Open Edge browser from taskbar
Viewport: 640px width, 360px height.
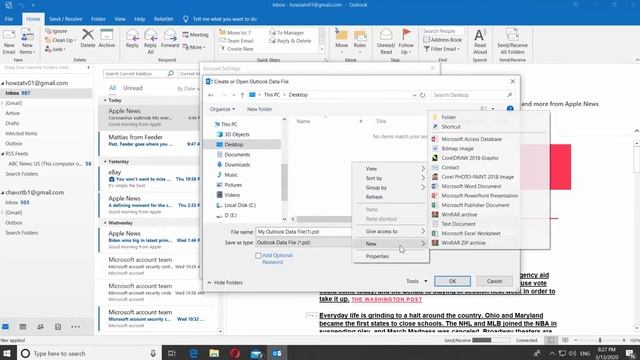193,353
